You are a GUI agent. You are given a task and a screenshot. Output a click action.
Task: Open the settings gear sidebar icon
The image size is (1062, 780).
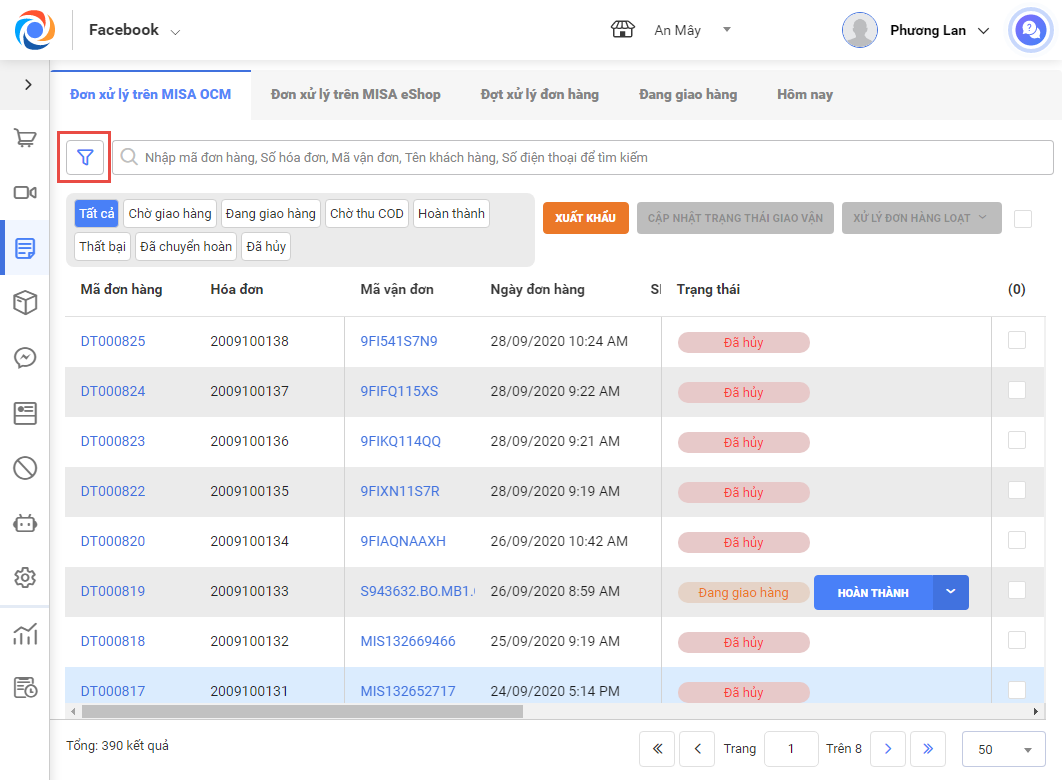[25, 577]
